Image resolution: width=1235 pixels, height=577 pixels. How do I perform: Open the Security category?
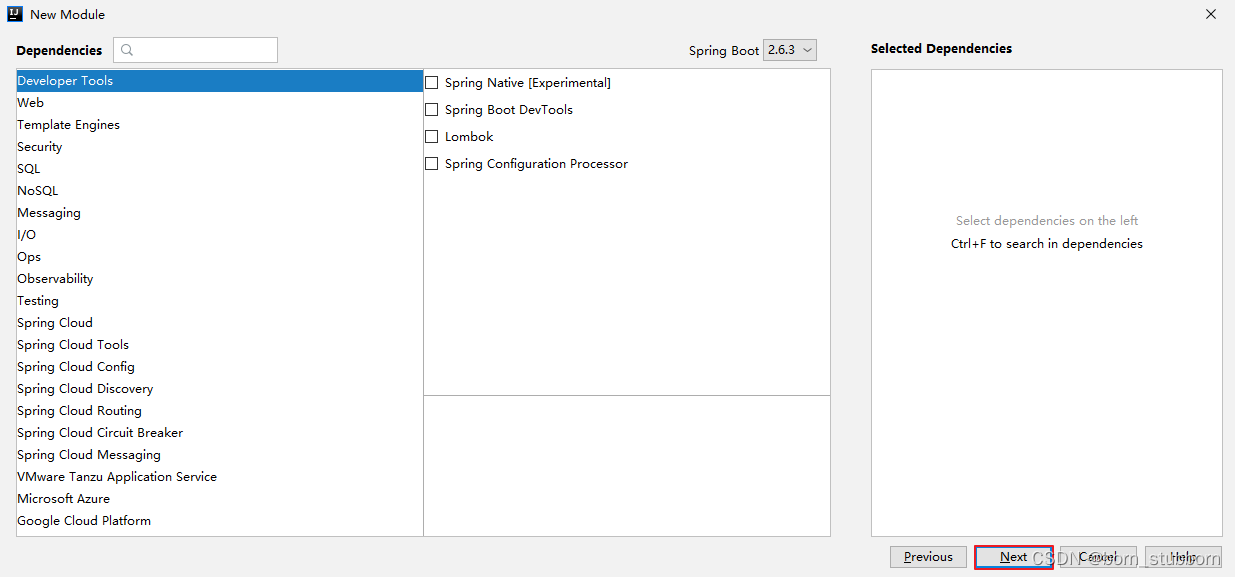[220, 147]
